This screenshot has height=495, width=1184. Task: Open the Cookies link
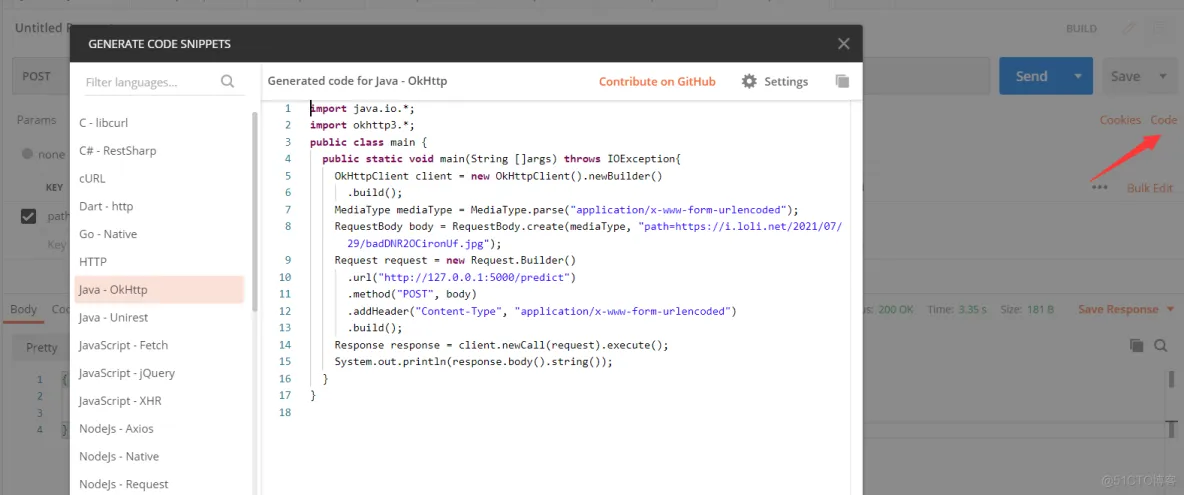tap(1120, 120)
